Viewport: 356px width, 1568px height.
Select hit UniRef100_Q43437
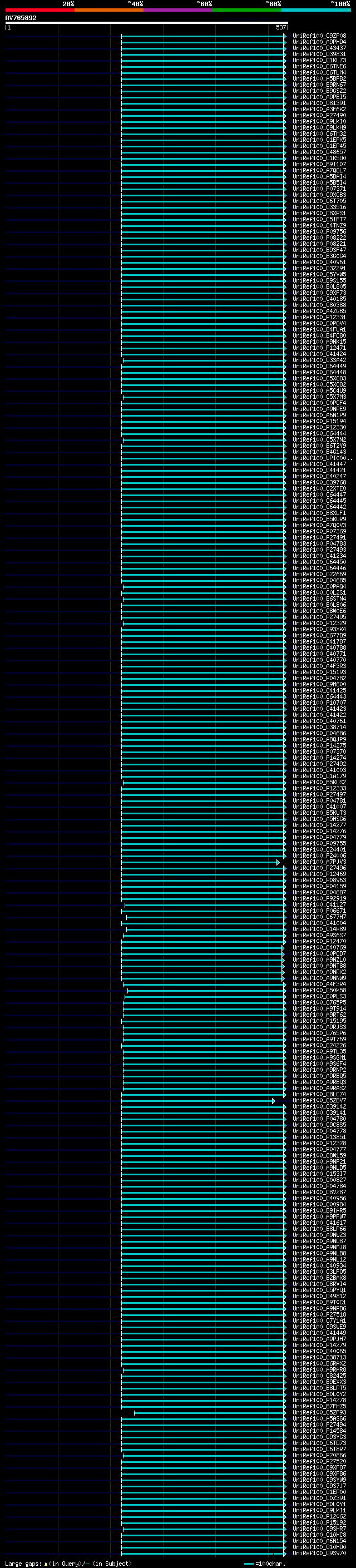click(x=319, y=48)
